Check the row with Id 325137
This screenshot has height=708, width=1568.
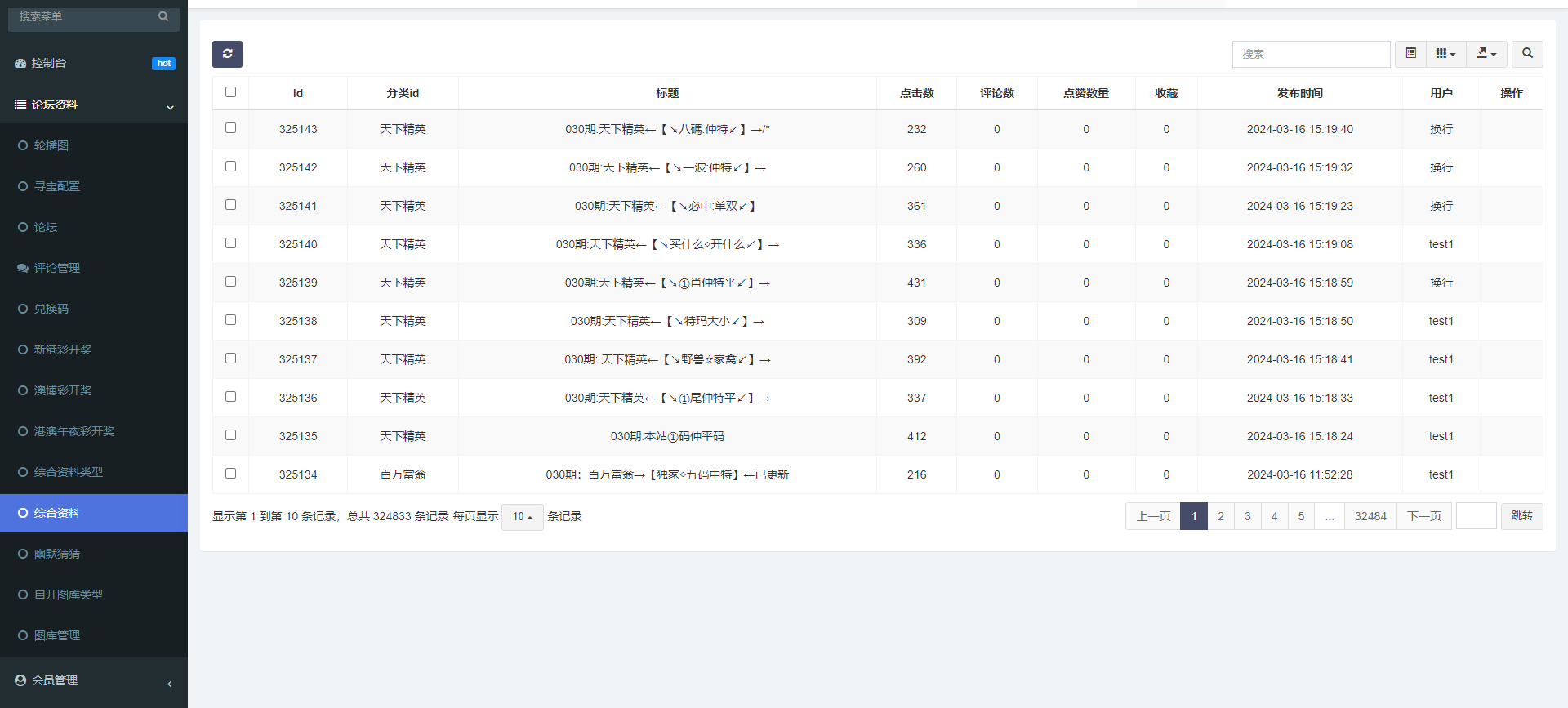point(230,358)
